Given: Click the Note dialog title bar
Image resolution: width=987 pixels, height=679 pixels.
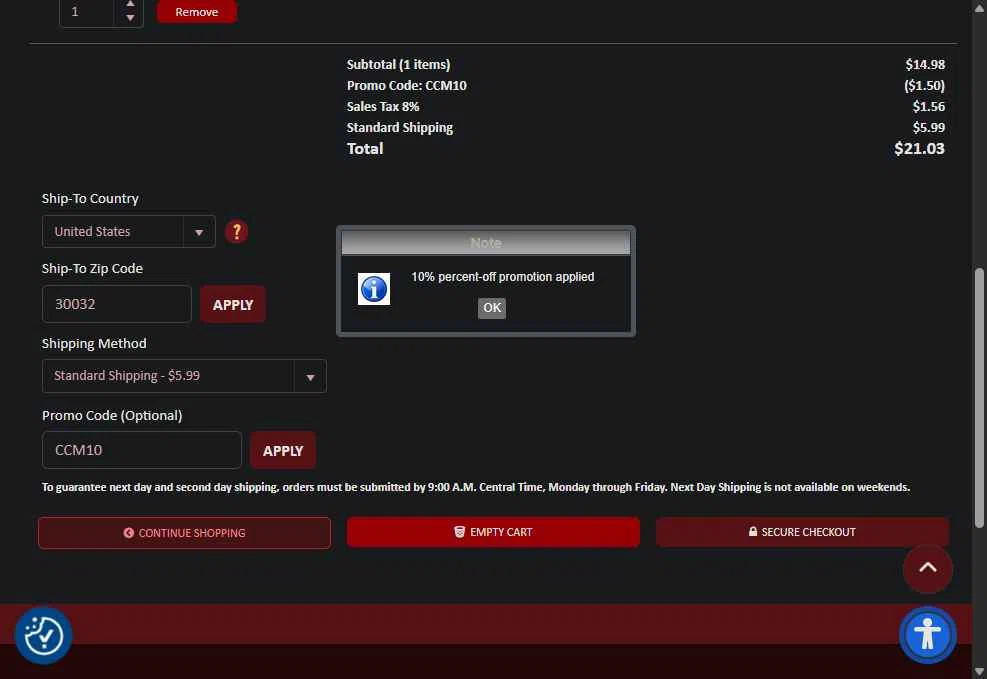Looking at the screenshot, I should tap(486, 243).
